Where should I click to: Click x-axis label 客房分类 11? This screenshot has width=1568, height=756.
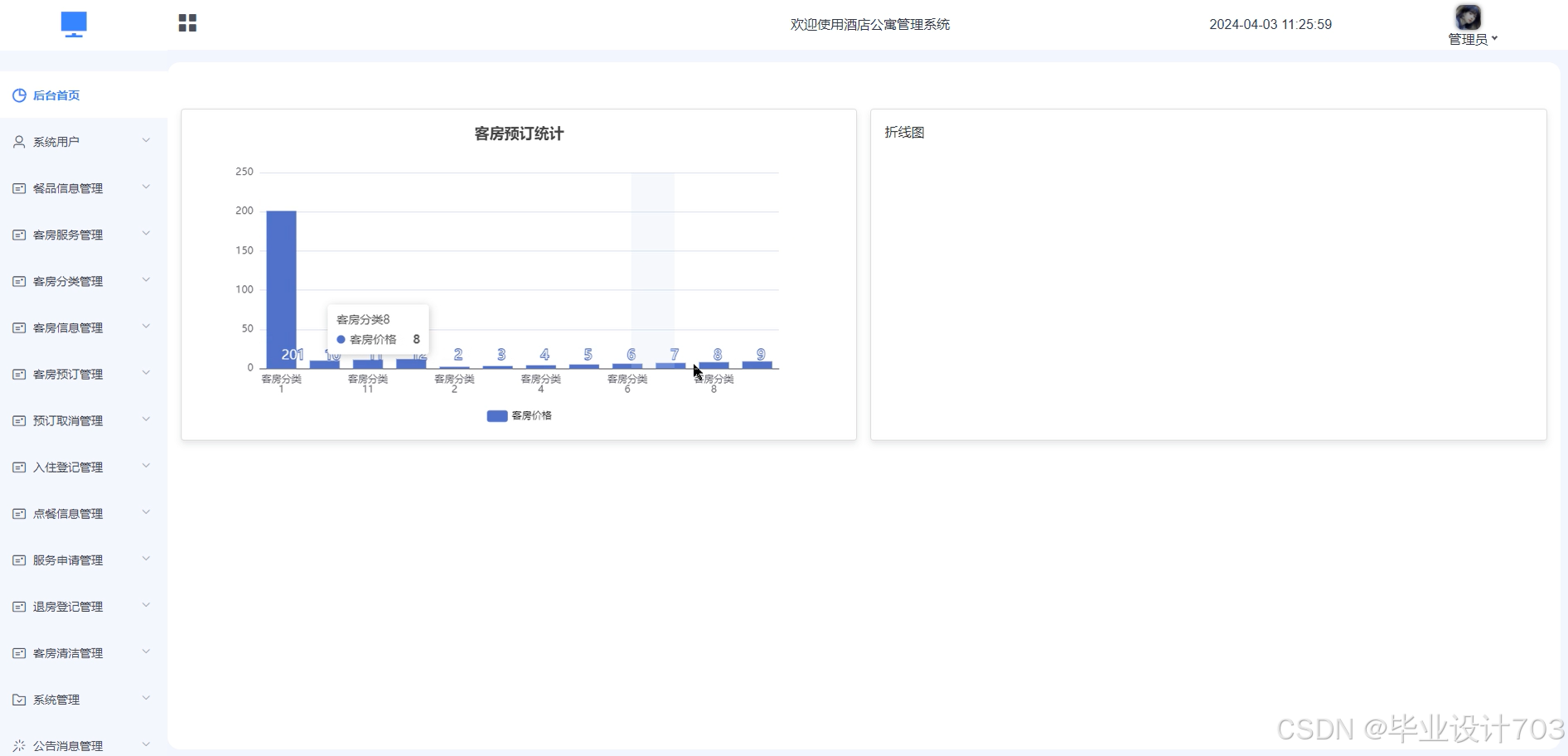pos(368,383)
